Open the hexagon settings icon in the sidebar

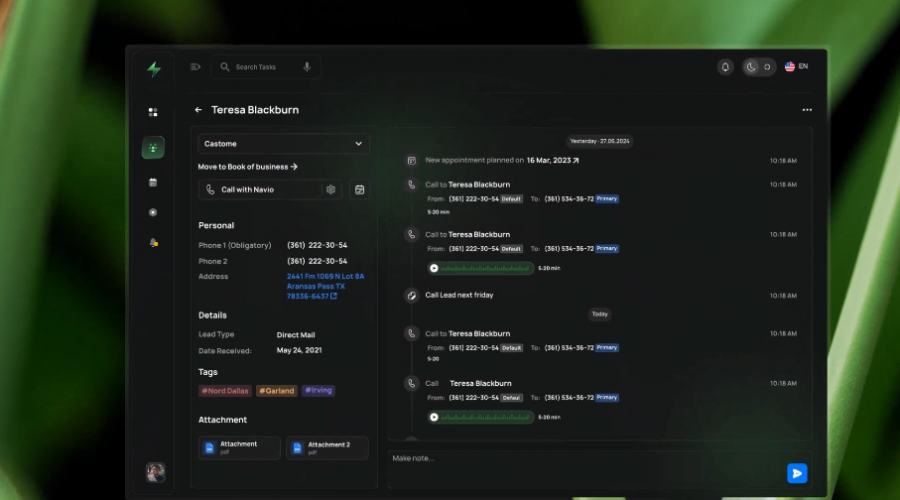click(x=153, y=212)
